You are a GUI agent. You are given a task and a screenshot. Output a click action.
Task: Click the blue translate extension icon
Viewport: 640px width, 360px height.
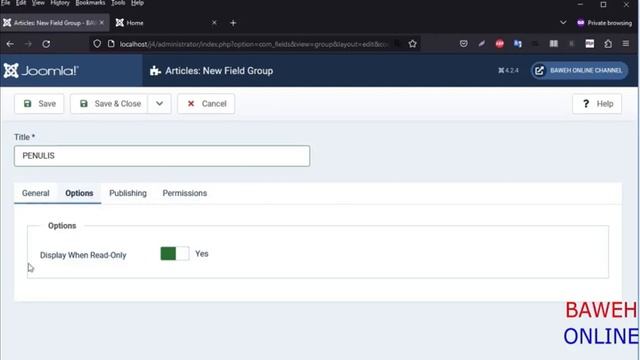coord(518,44)
